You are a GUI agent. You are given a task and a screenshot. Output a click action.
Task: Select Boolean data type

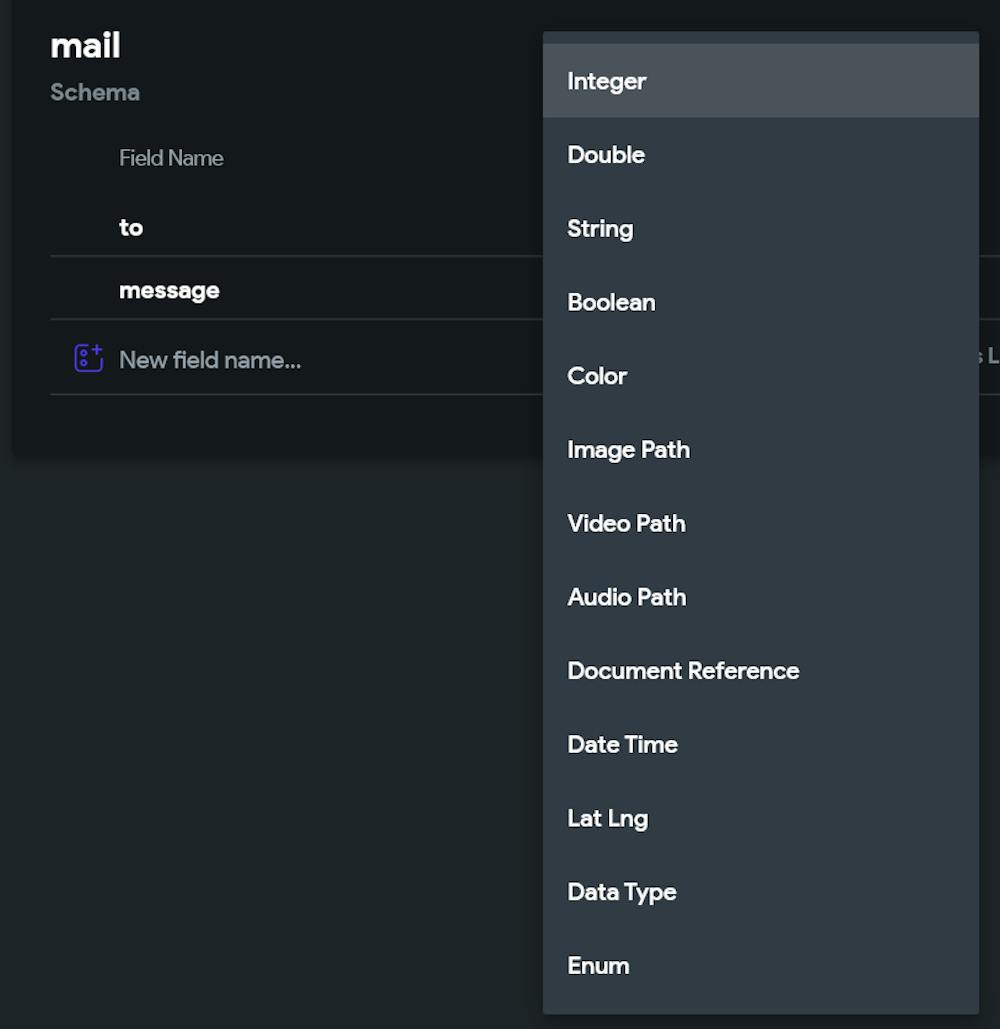611,302
